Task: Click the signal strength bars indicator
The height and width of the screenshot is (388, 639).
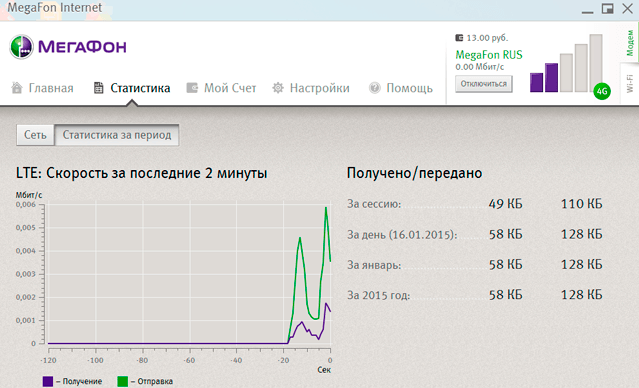Action: pos(566,63)
